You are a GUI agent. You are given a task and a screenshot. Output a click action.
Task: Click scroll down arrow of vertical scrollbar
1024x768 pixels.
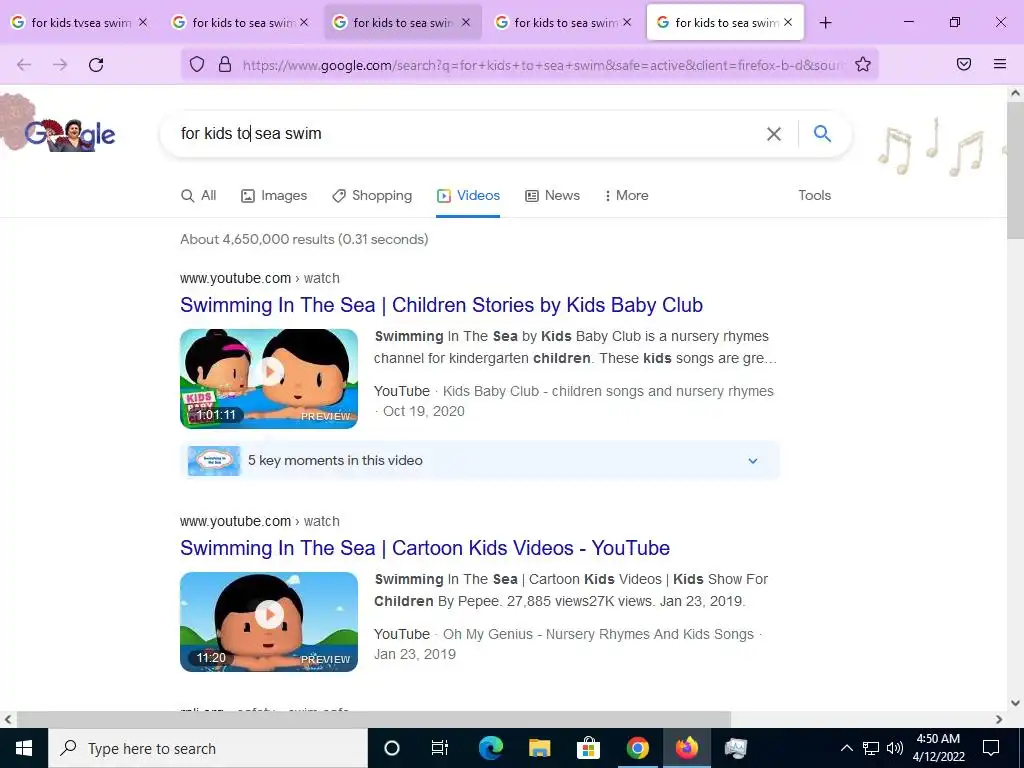pos(1016,703)
